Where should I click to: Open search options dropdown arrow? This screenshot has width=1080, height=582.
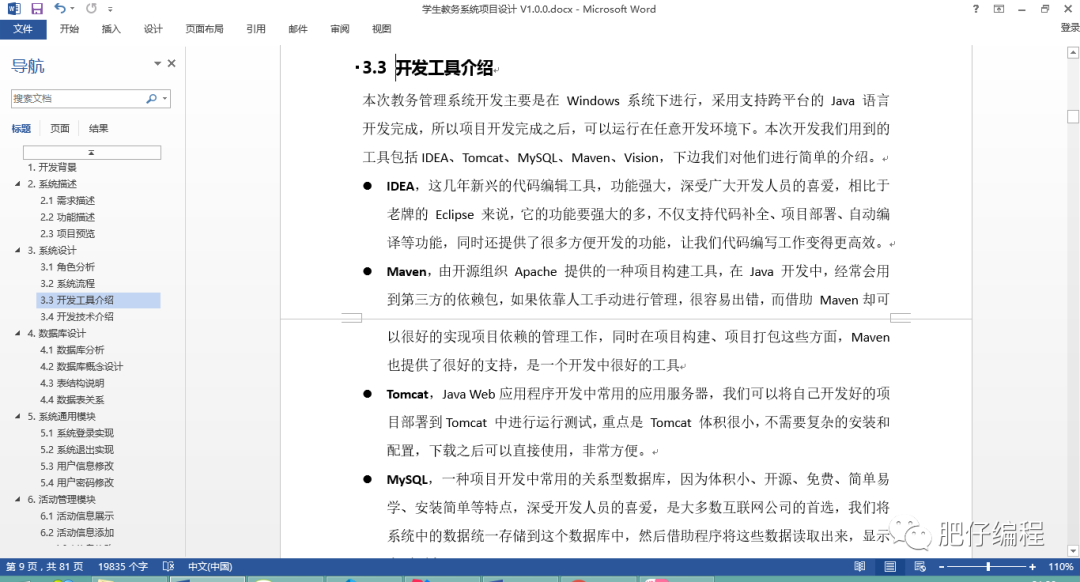(x=165, y=98)
